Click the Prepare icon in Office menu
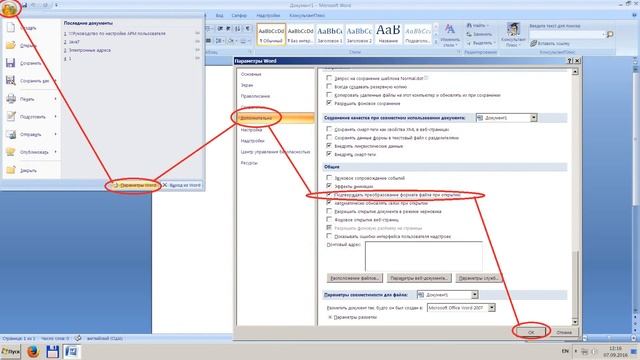Image resolution: width=640 pixels, height=360 pixels. click(x=11, y=116)
